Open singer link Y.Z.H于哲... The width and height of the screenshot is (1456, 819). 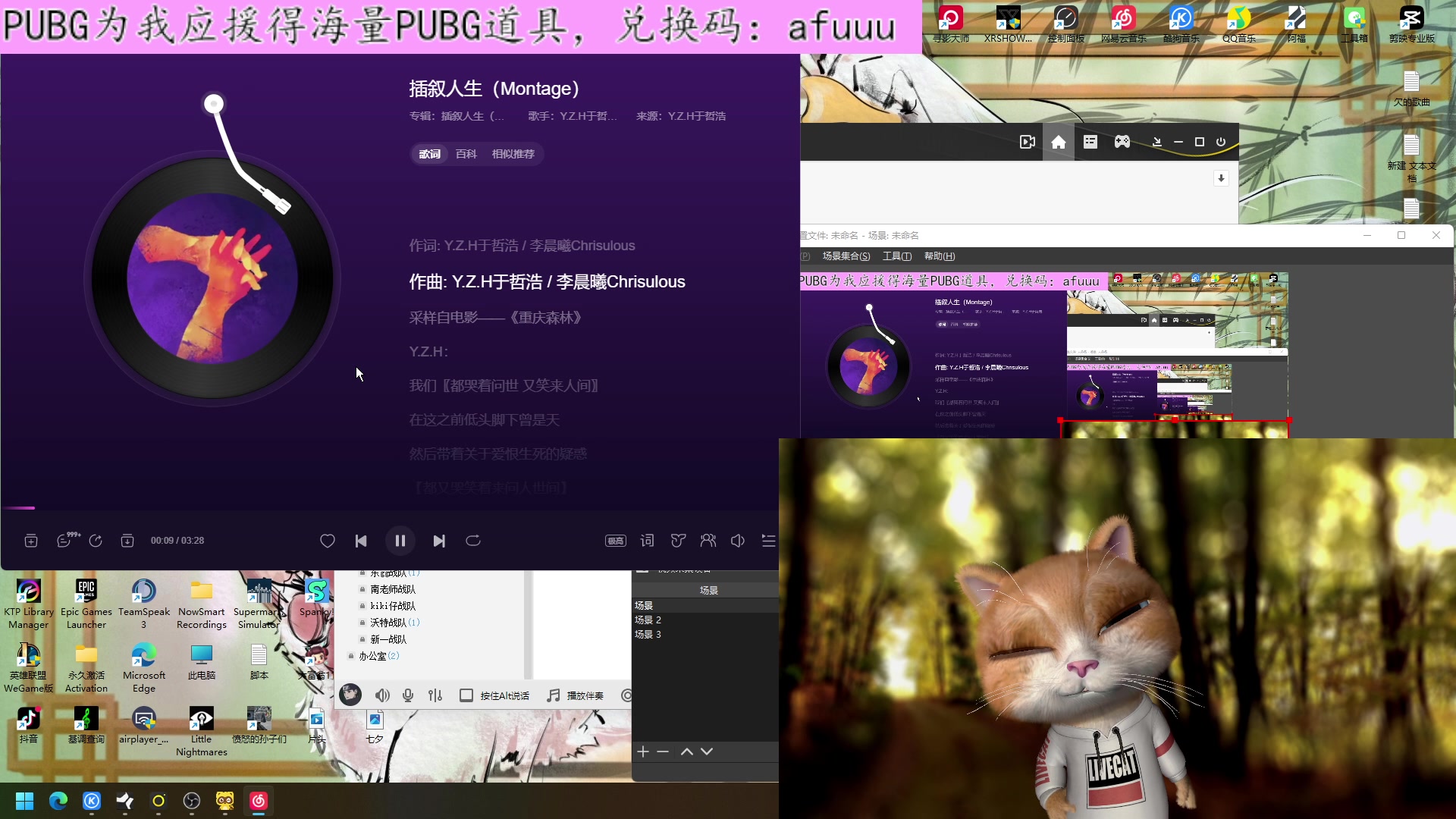pos(588,116)
